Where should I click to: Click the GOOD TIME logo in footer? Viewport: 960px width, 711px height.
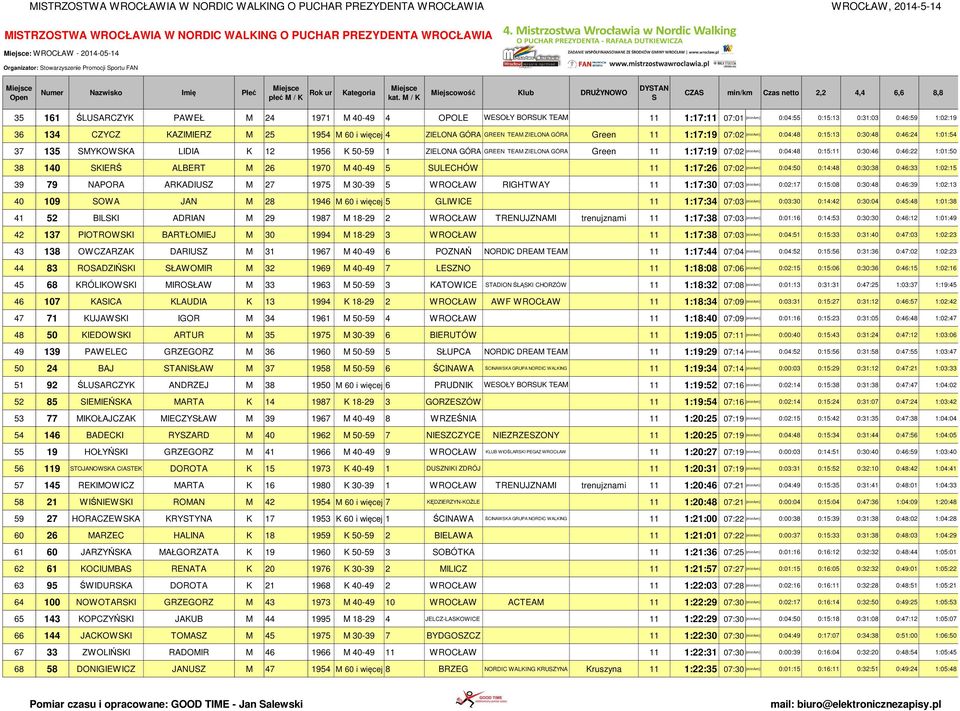tap(479, 699)
